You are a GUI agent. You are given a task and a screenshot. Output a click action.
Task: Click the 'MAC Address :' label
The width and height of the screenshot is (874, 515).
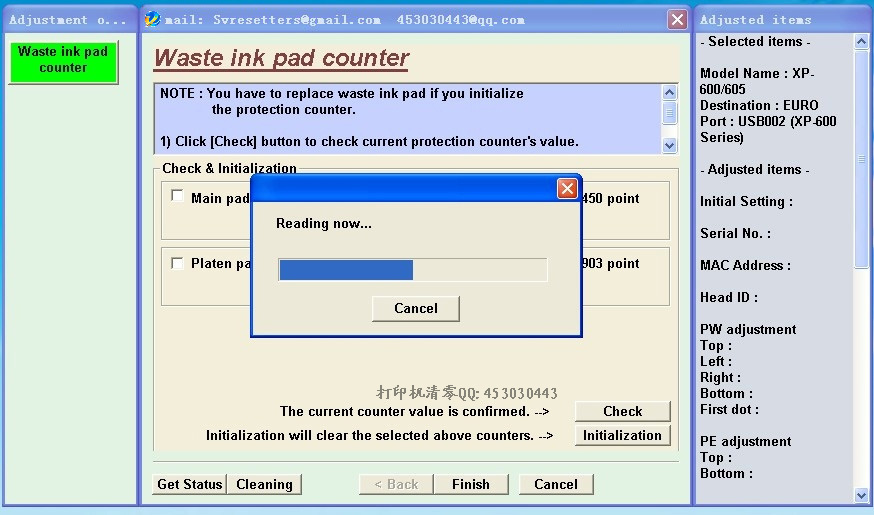(x=745, y=265)
